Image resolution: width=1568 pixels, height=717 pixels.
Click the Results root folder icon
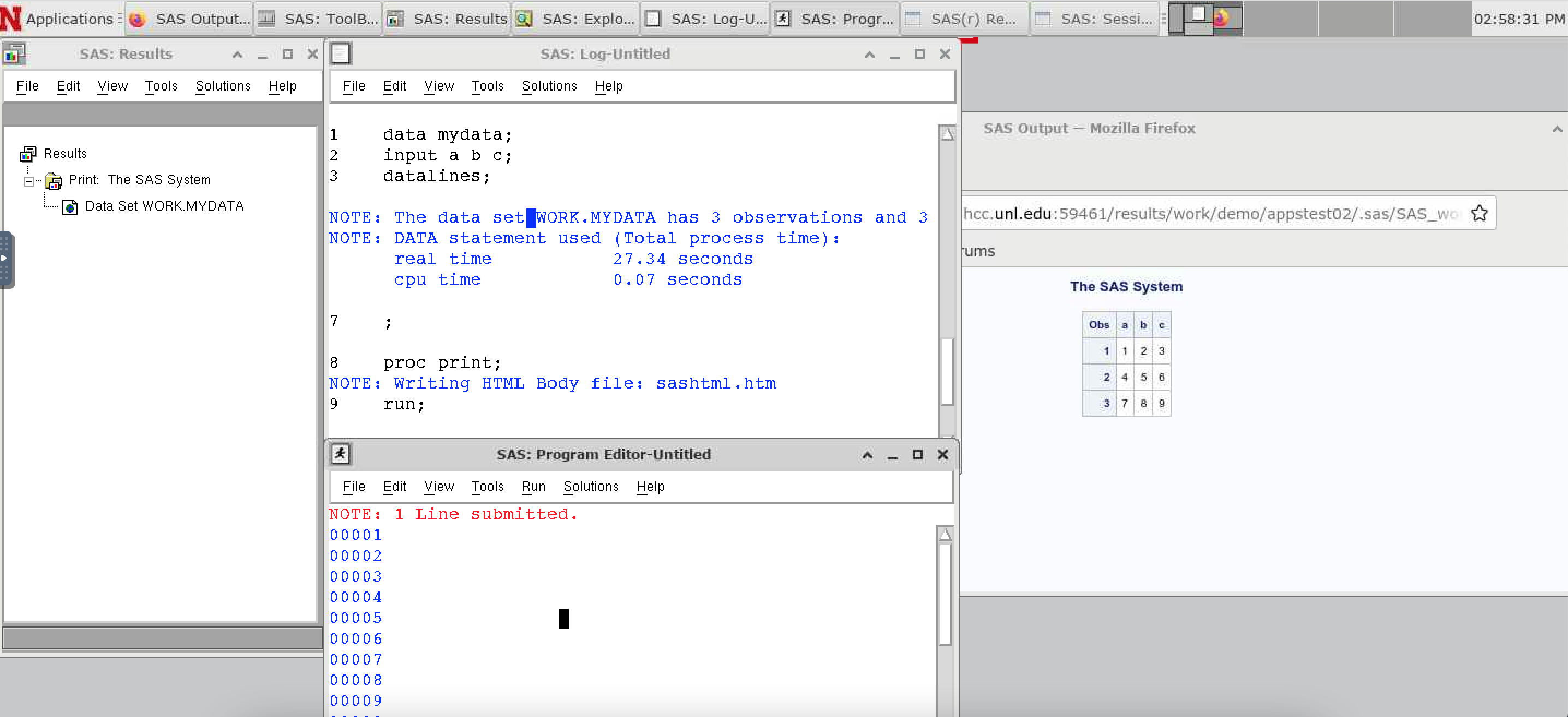pos(28,154)
